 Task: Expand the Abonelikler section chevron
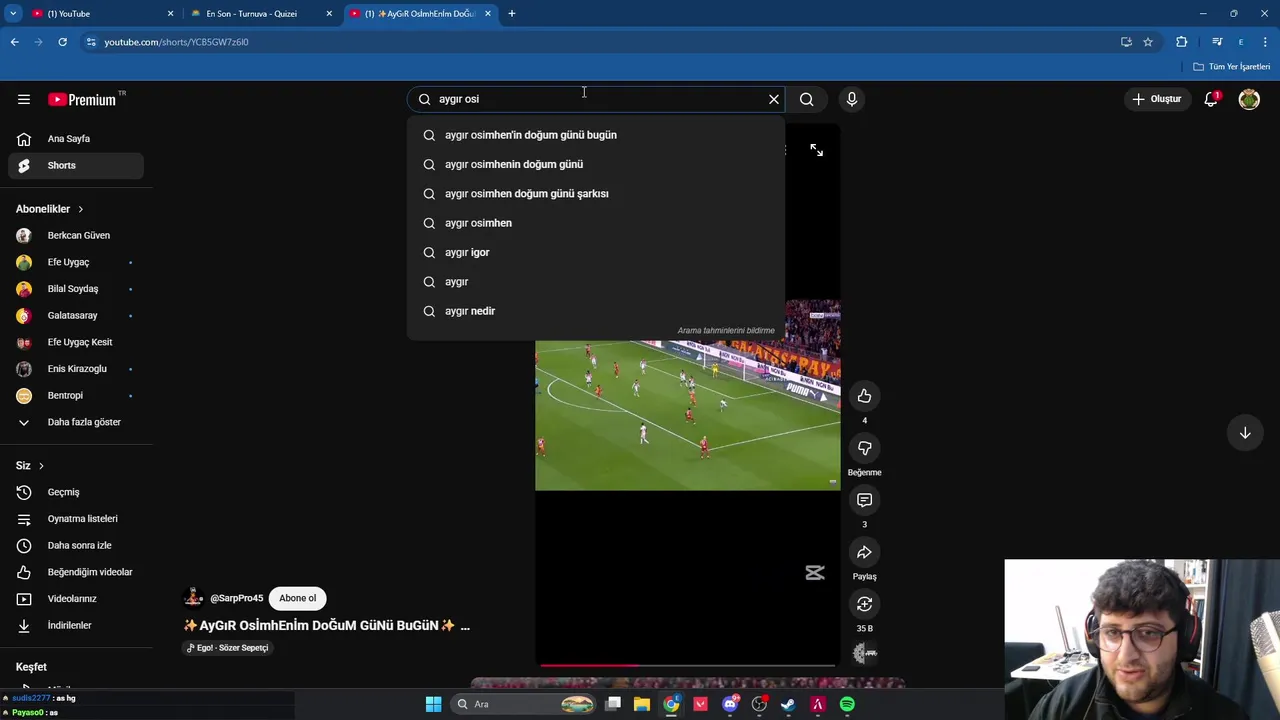tap(80, 209)
